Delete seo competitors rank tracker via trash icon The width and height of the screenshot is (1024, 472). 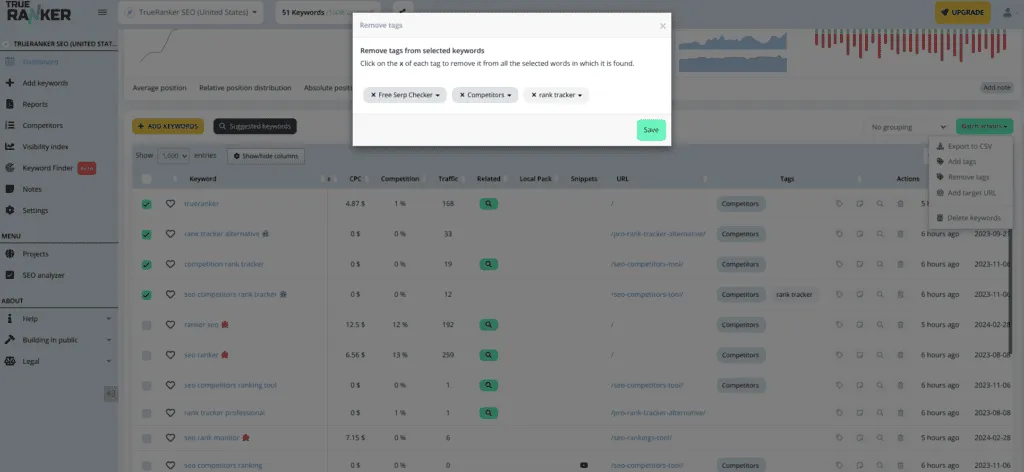point(900,294)
